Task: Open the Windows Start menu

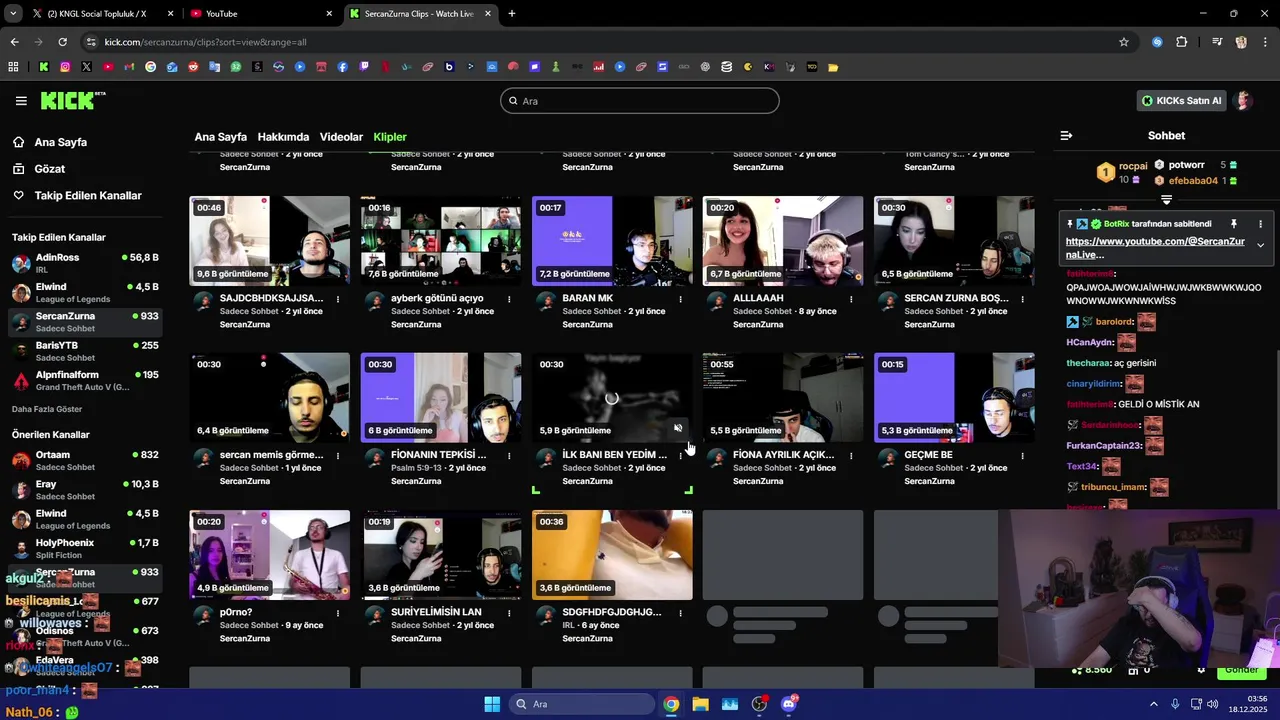Action: point(492,704)
